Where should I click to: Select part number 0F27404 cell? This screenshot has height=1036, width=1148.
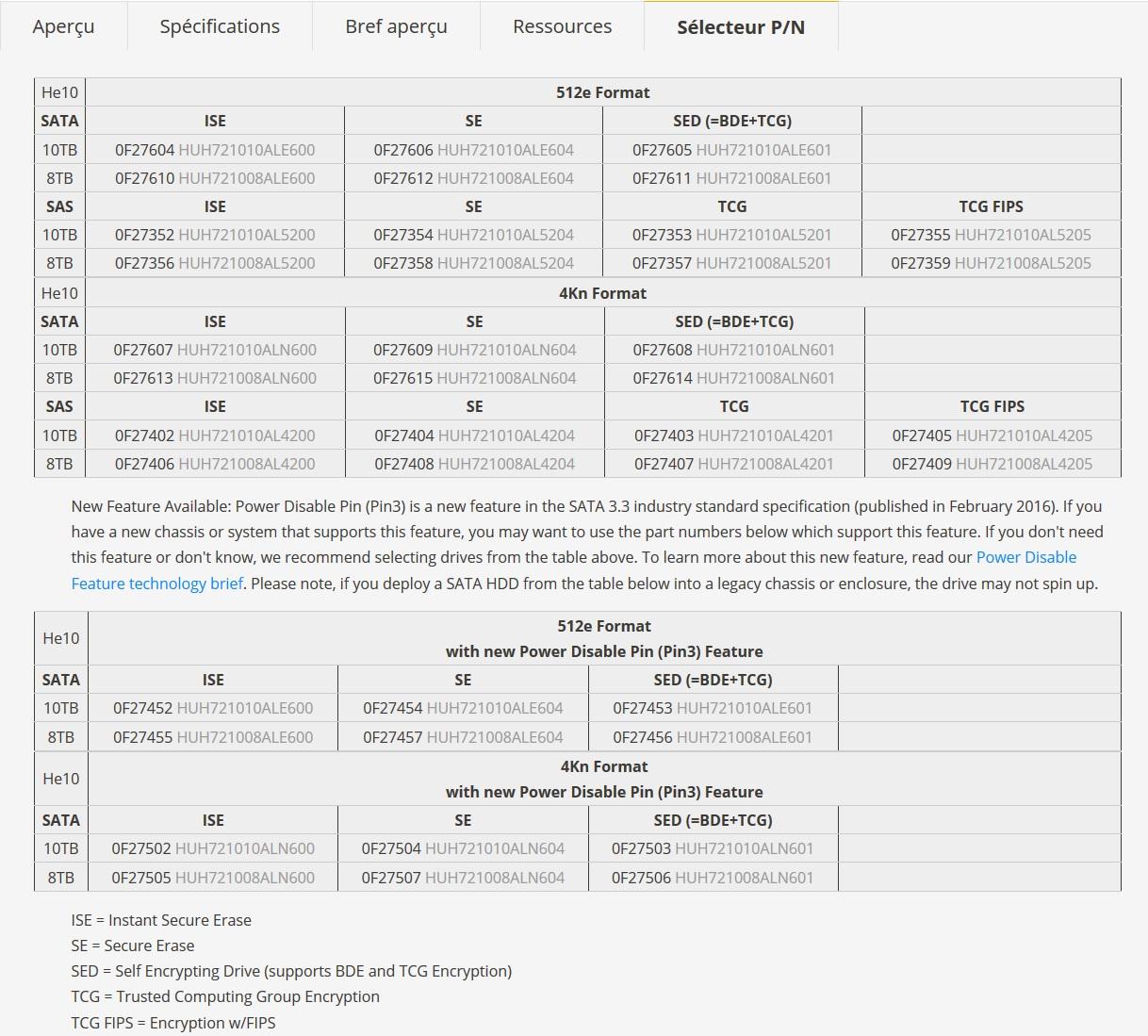point(474,436)
